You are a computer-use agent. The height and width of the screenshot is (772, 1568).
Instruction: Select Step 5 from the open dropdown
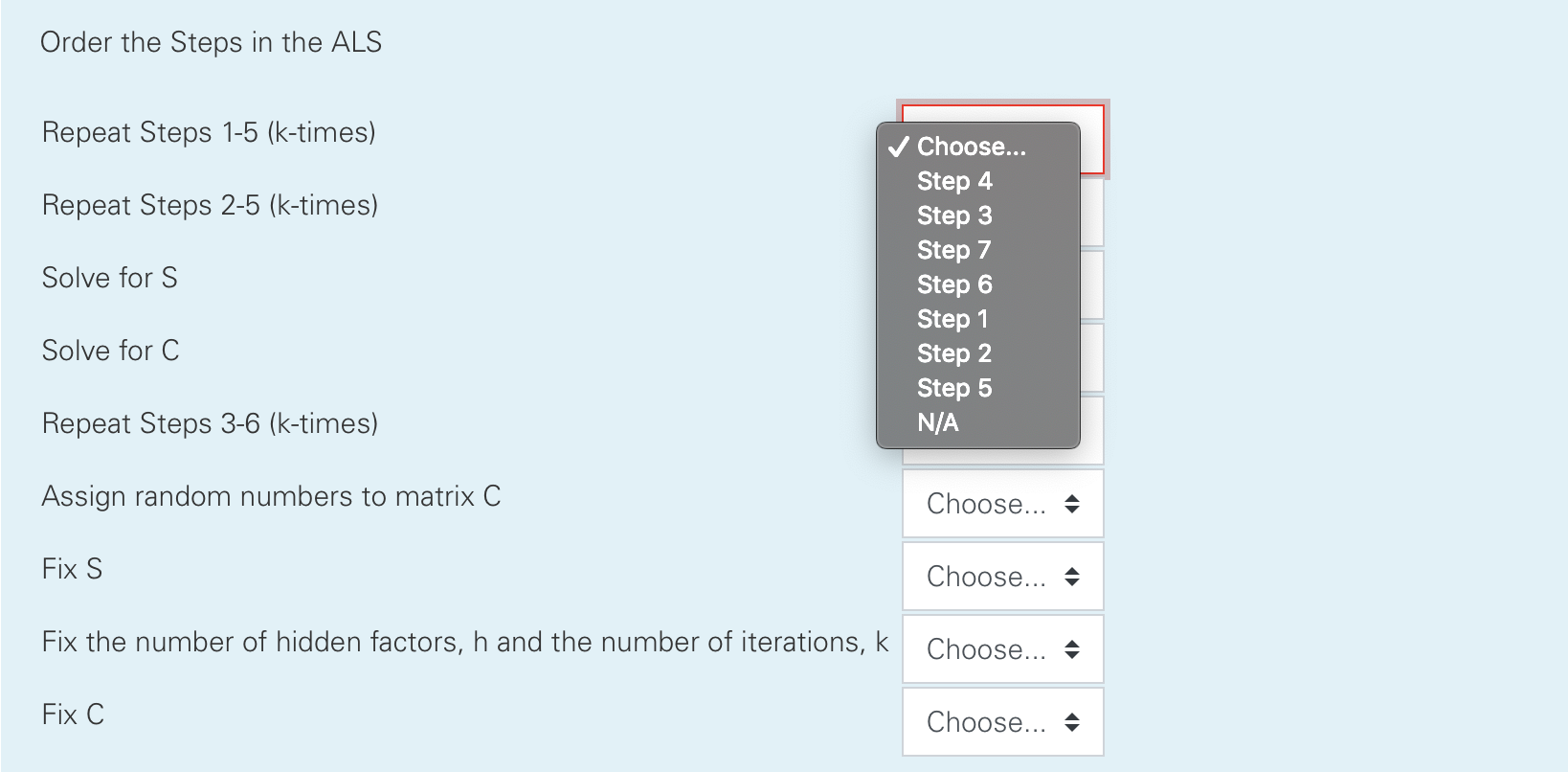coord(952,388)
